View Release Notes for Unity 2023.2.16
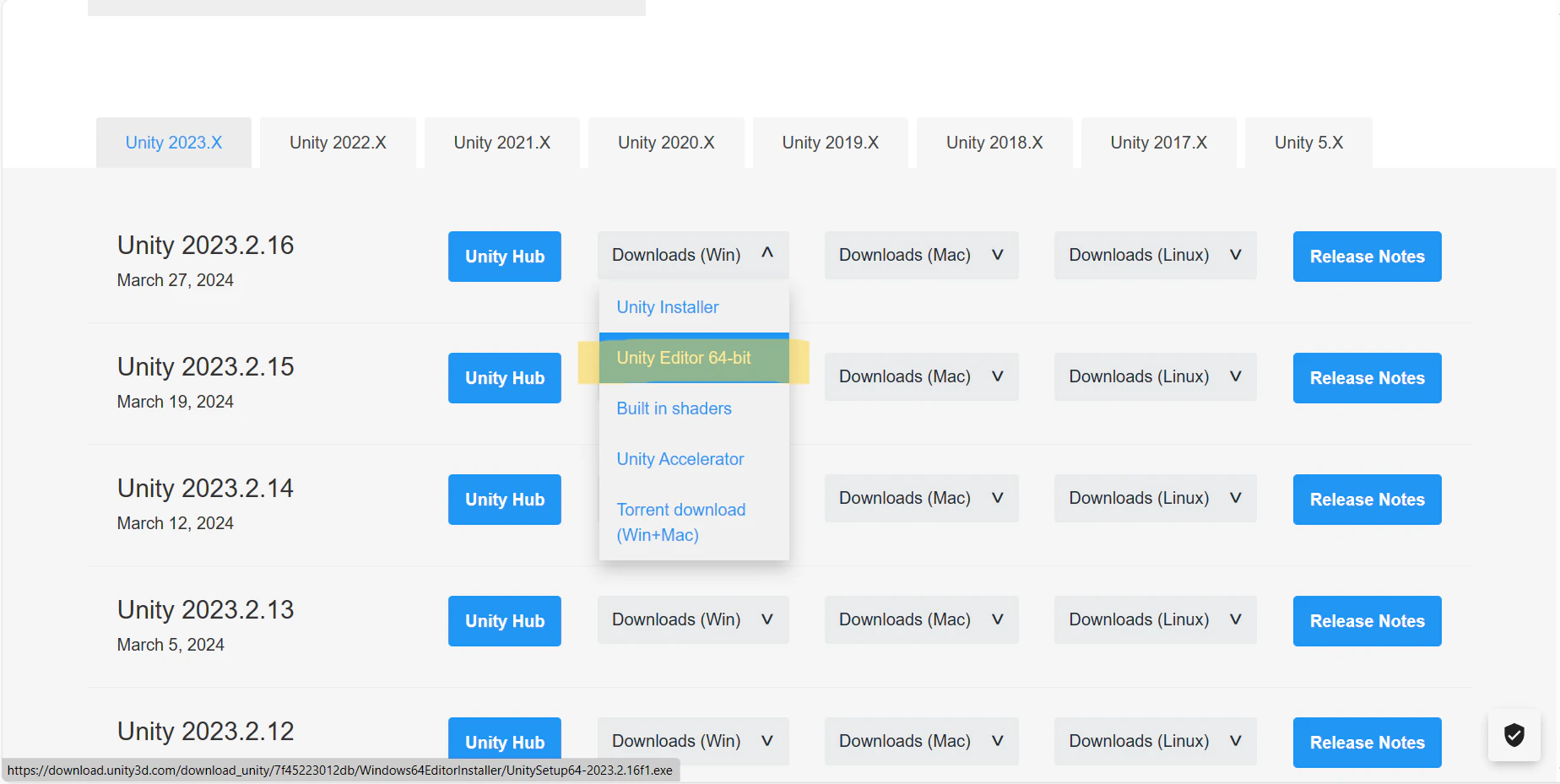This screenshot has height=784, width=1560. 1368,257
